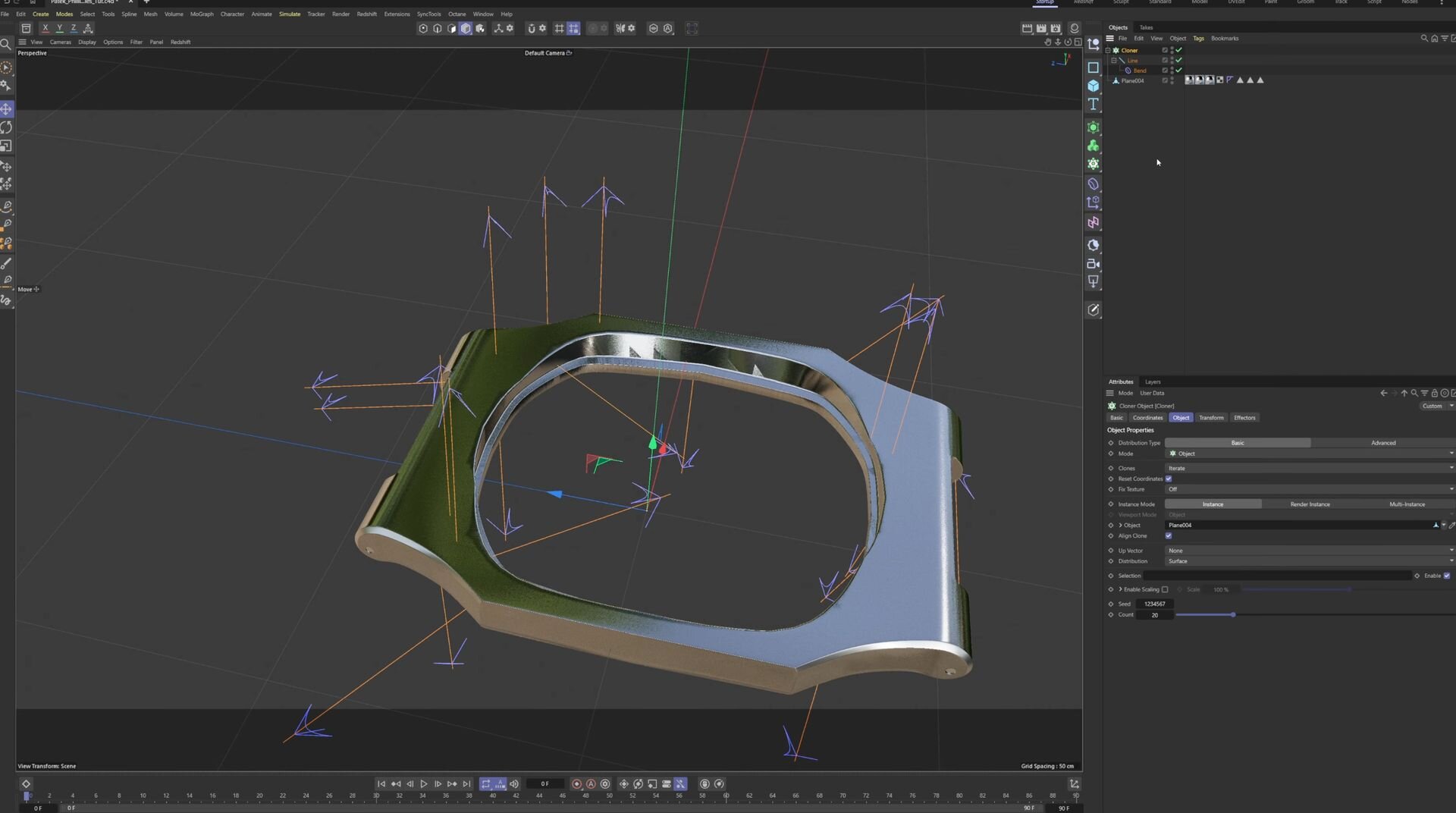Open the camera object icon in palette

1093,264
